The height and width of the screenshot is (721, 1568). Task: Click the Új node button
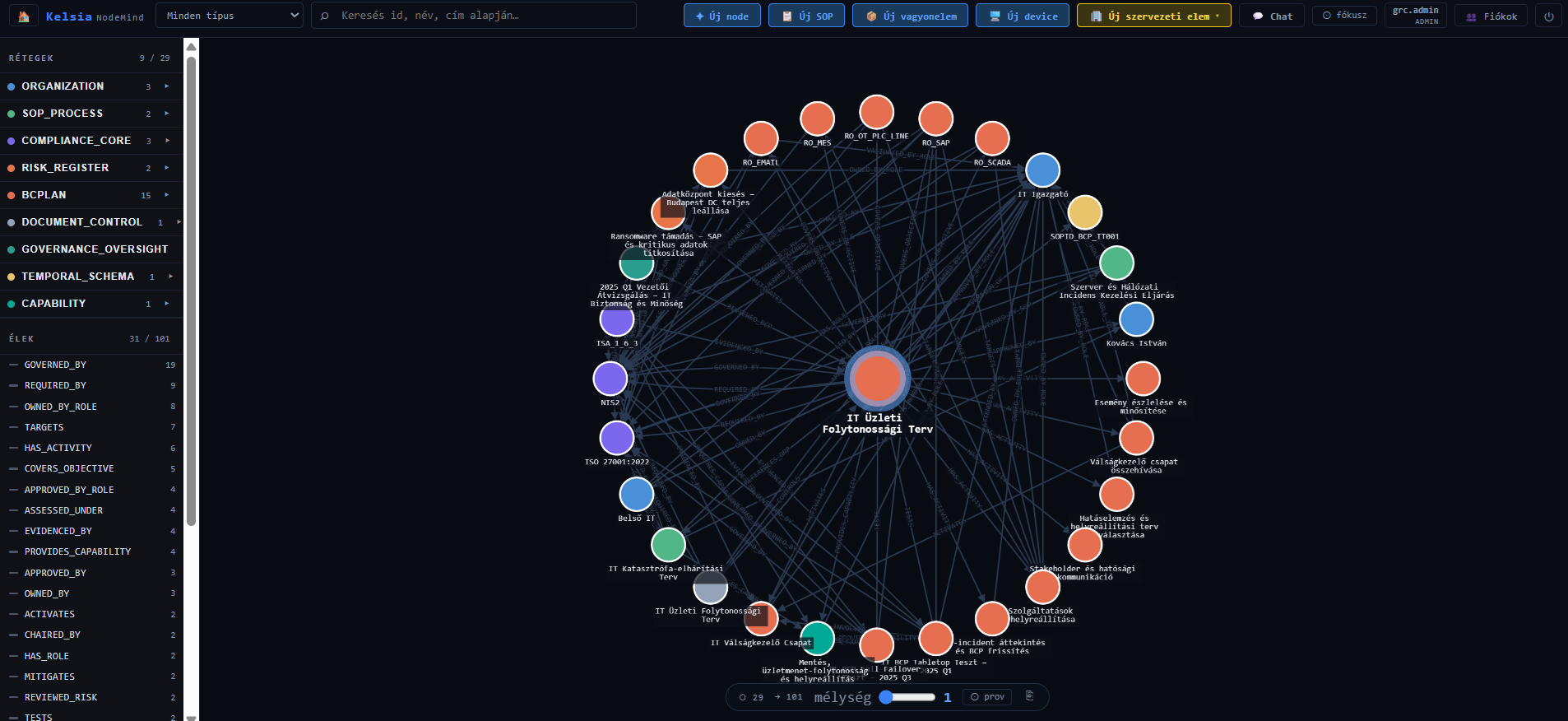(722, 16)
